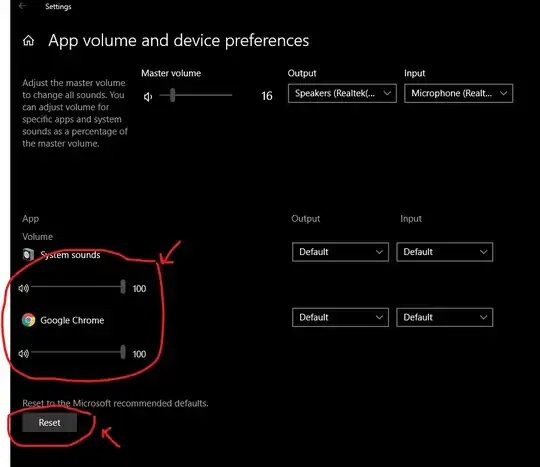Screen dimensions: 540x467
Task: Open System sounds Input Default dropdown
Action: [445, 252]
